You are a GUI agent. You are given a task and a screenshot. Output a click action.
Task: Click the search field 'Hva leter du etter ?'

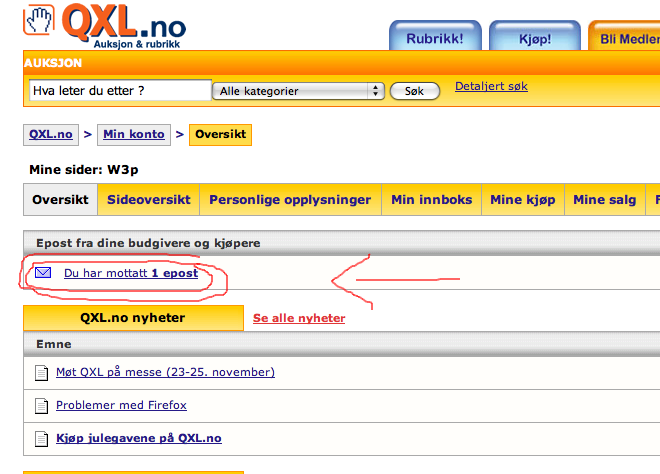click(120, 91)
